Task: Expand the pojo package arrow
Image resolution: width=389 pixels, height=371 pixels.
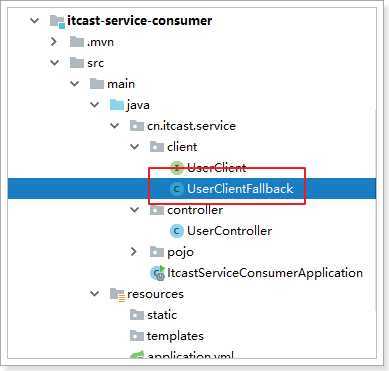Action: pos(134,252)
